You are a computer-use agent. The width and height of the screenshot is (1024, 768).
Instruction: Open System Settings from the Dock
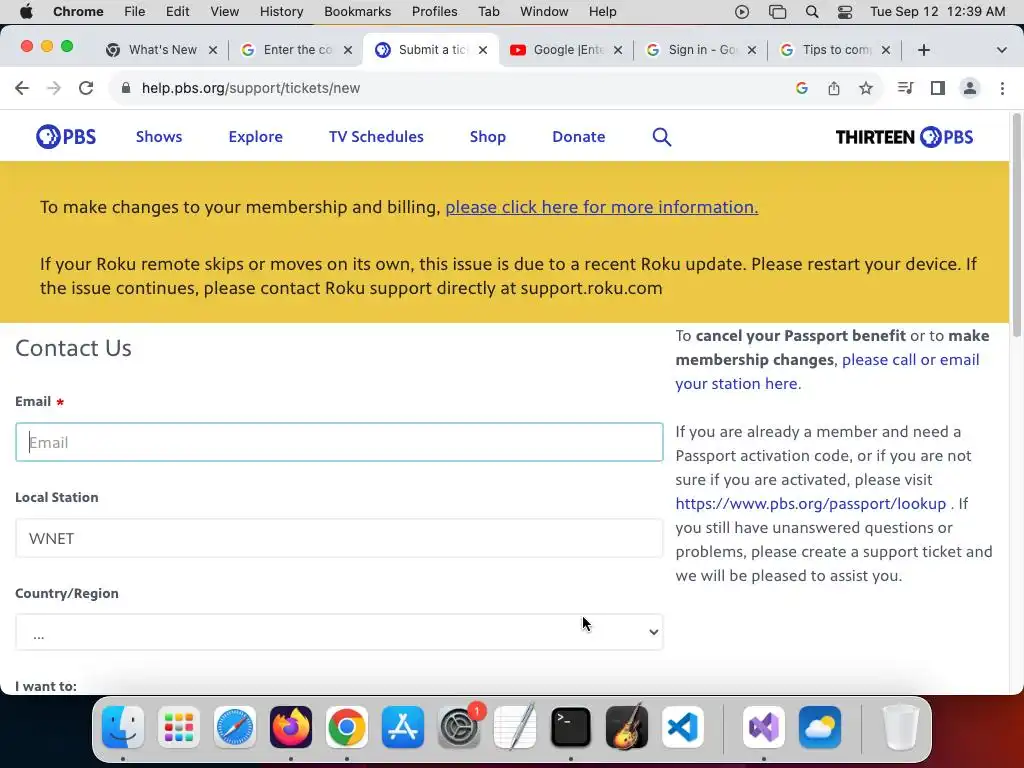coord(459,727)
